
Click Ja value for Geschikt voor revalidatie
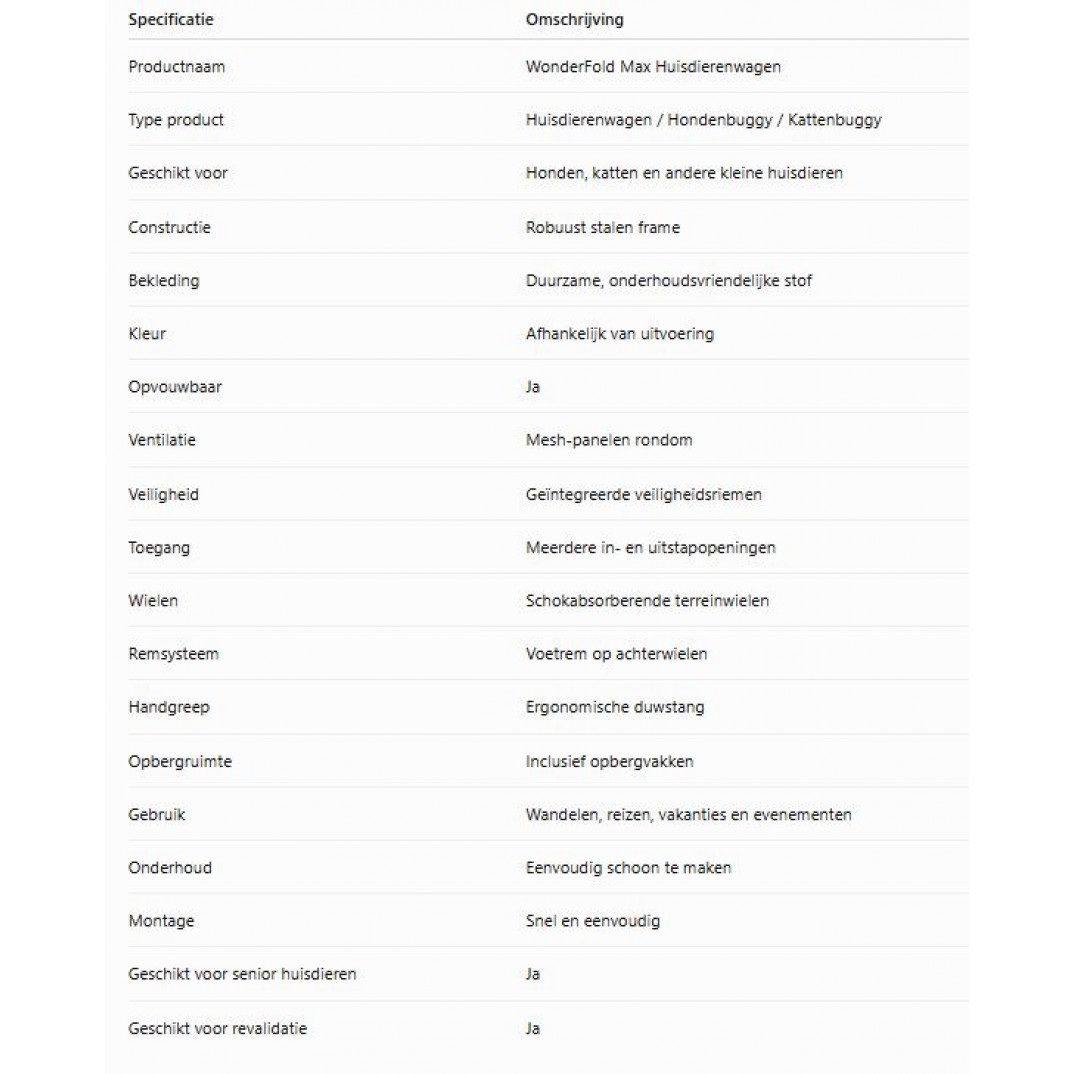coord(532,1029)
